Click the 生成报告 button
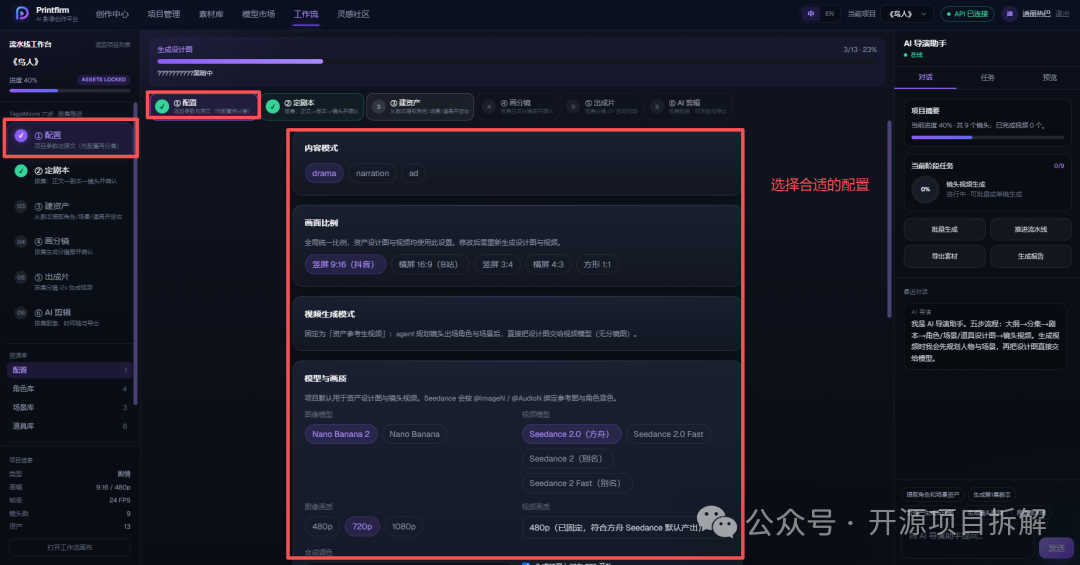The width and height of the screenshot is (1080, 565). 1030,256
